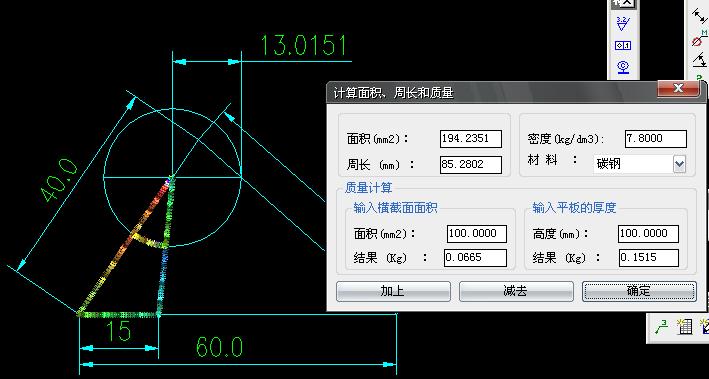The image size is (709, 379).
Task: Click the top 面积(mm2) field showing 194.2351
Action: (x=471, y=139)
